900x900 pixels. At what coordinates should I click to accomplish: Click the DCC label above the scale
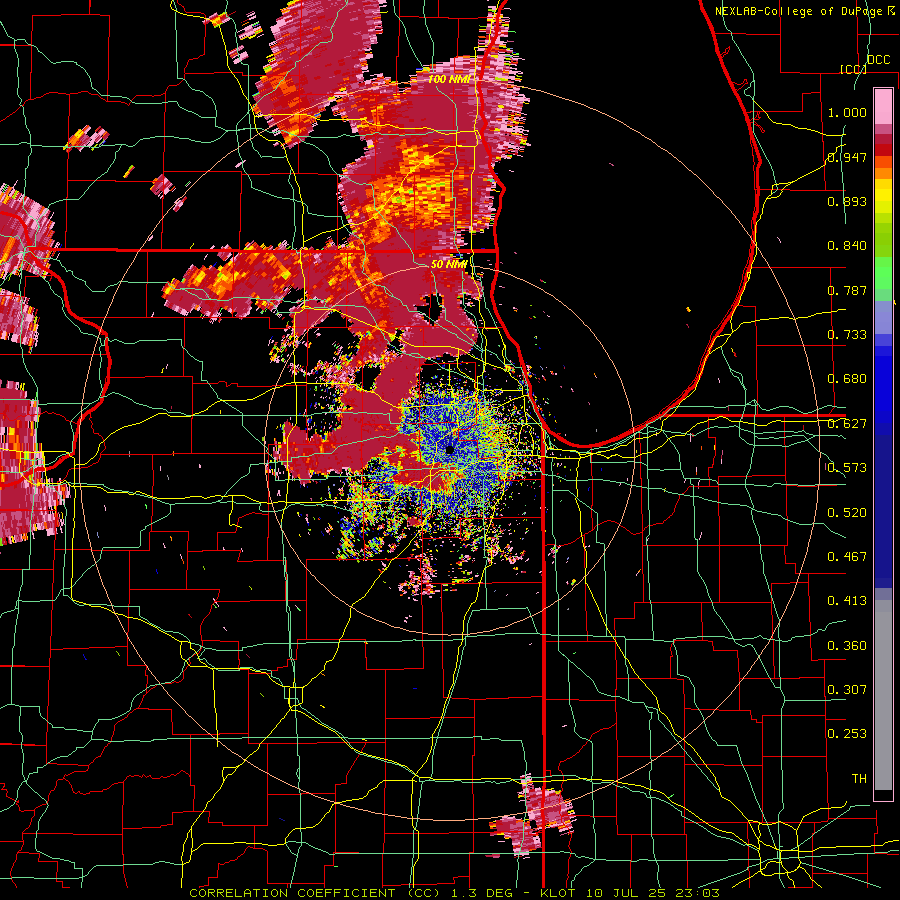[x=879, y=60]
